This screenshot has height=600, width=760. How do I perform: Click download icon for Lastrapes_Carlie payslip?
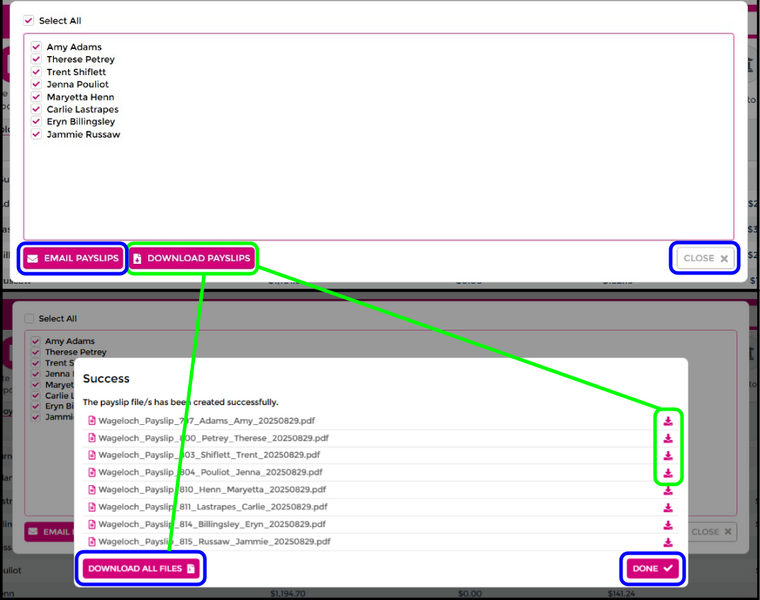(x=668, y=507)
